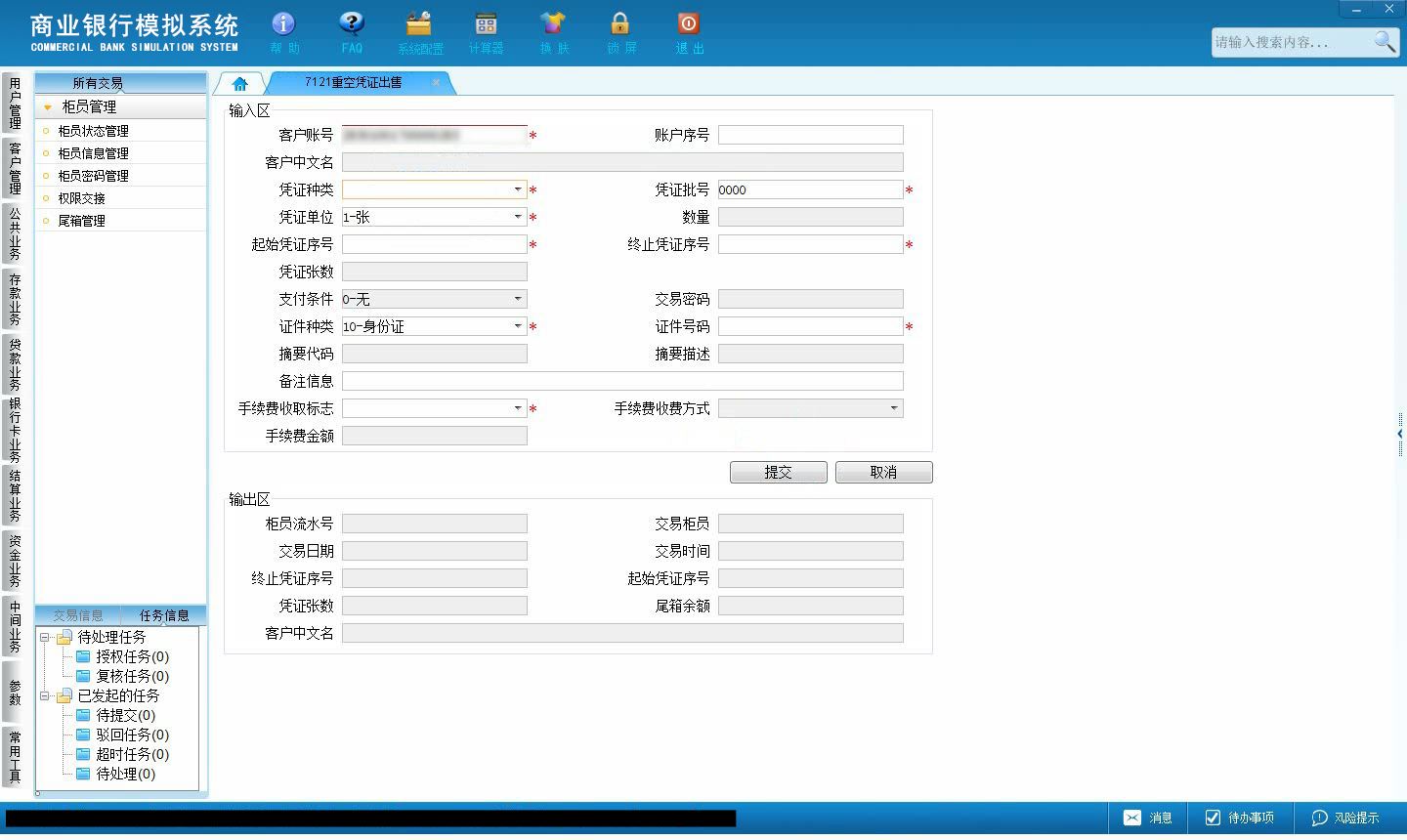The height and width of the screenshot is (840, 1407).
Task: Focus the 终止凭证序号 input field in 输入区
Action: pos(811,244)
